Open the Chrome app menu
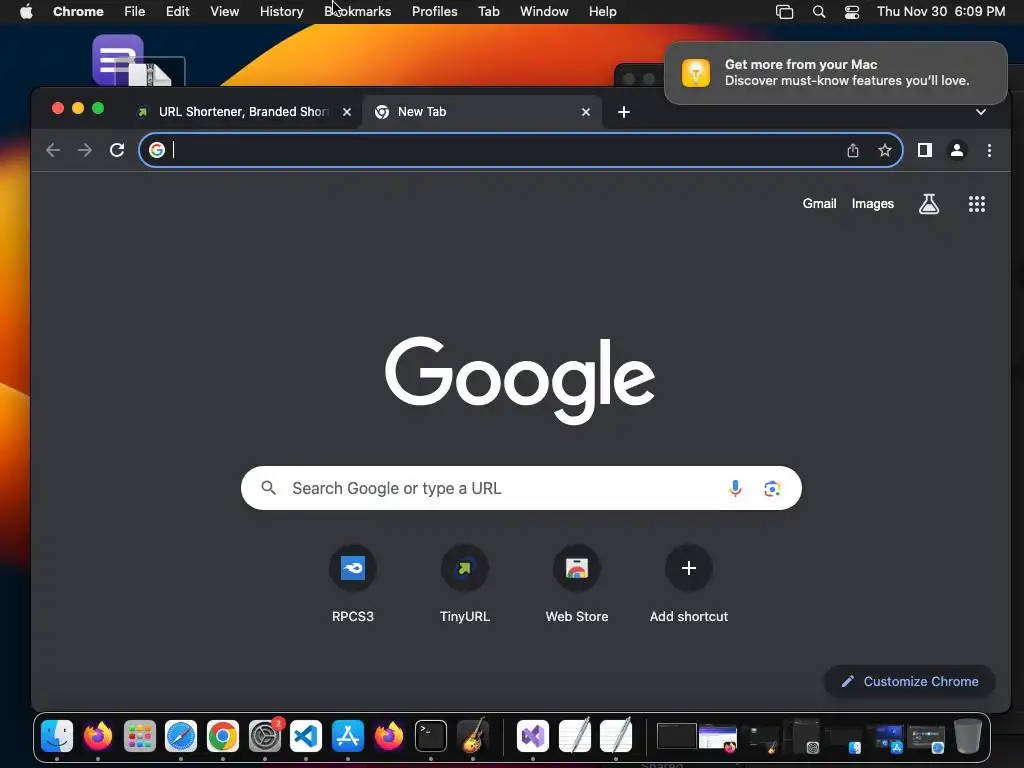1024x768 pixels. (78, 11)
